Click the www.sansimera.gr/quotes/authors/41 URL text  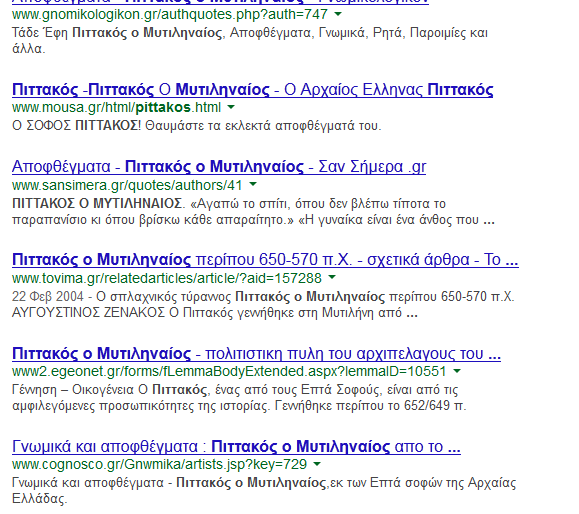pyautogui.click(x=127, y=185)
